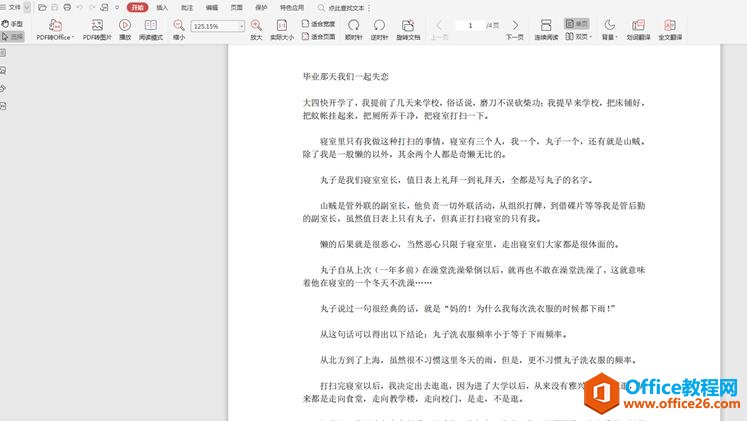
Task: Fit page to width (适合宽度)
Action: [x=318, y=23]
